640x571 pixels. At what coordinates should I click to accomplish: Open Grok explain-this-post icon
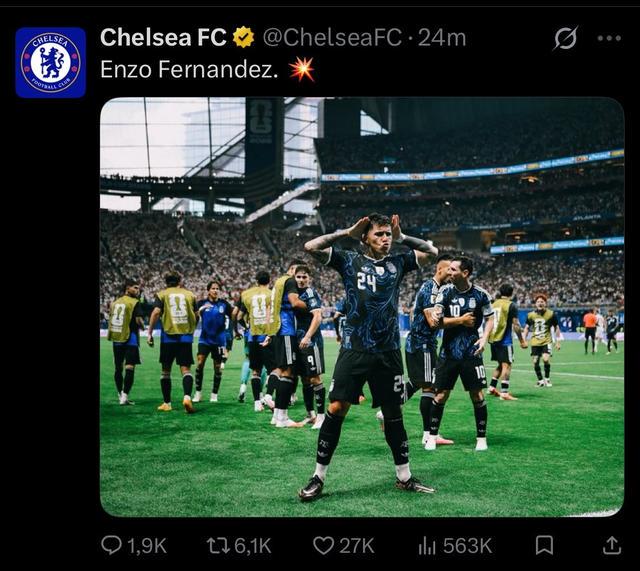[x=566, y=38]
